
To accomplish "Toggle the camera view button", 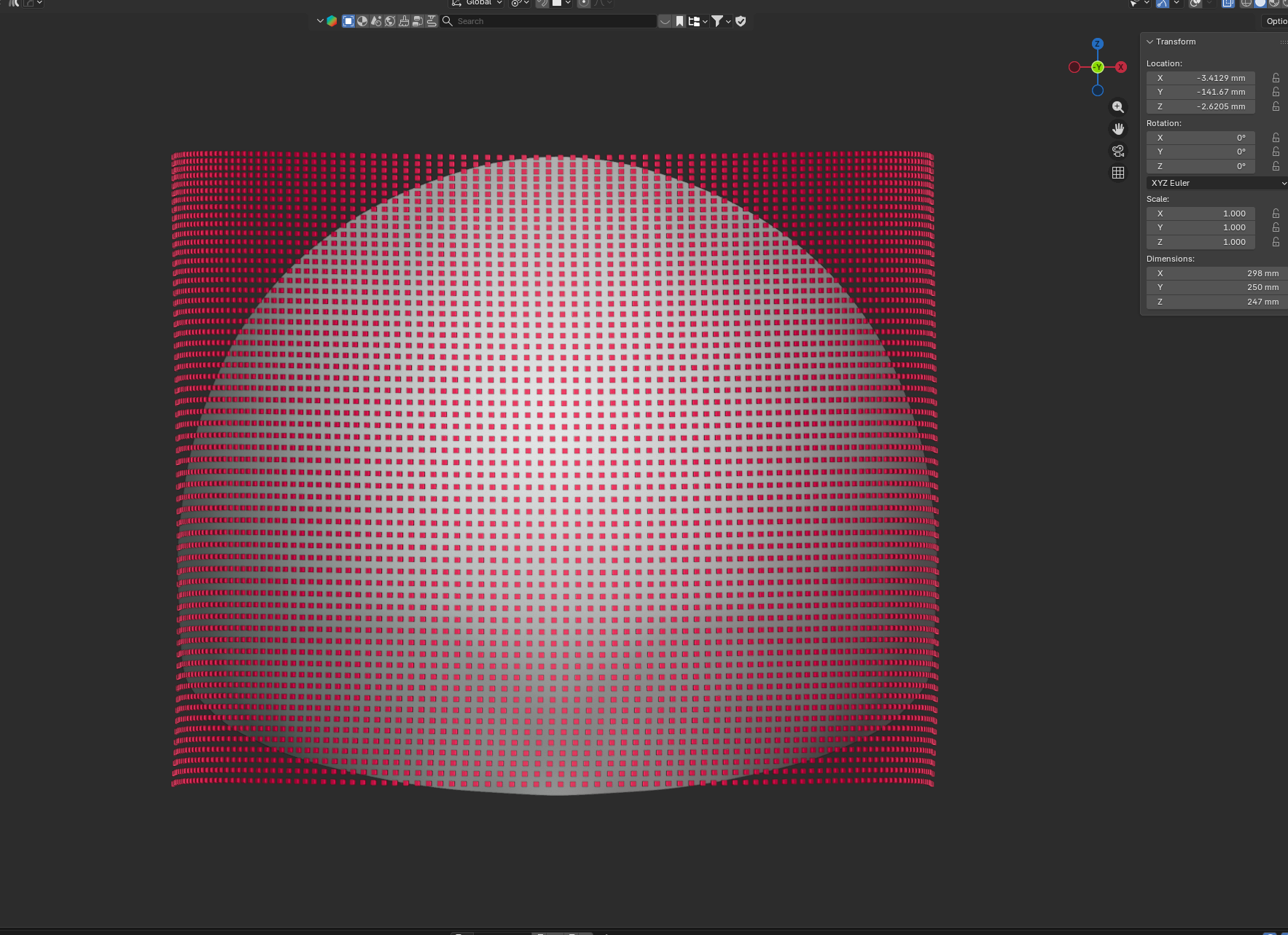I will click(x=1118, y=151).
